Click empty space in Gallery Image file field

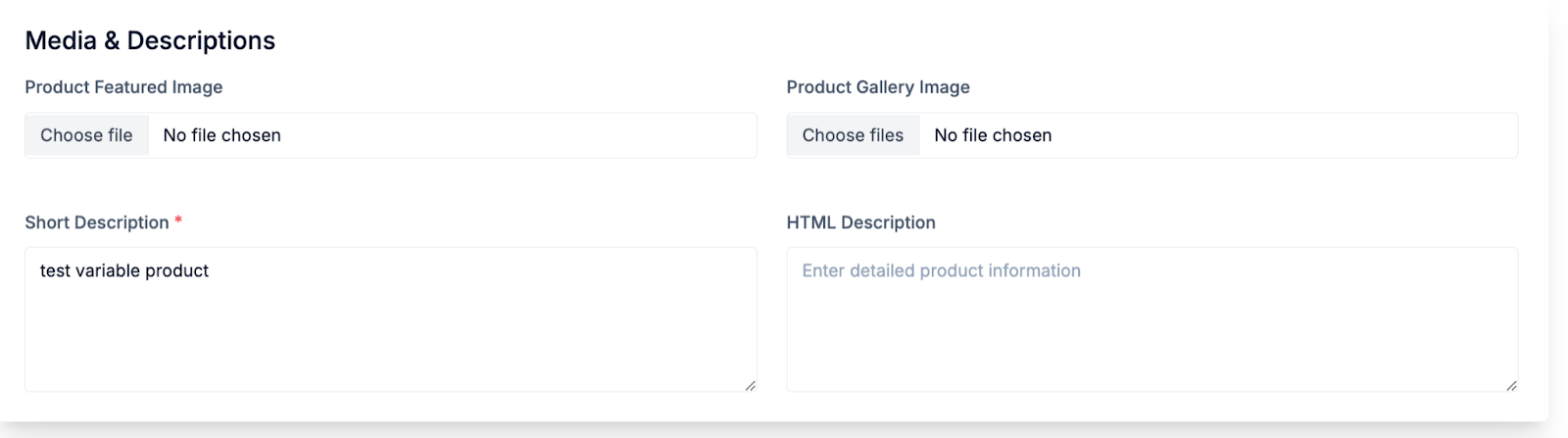[x=1284, y=135]
